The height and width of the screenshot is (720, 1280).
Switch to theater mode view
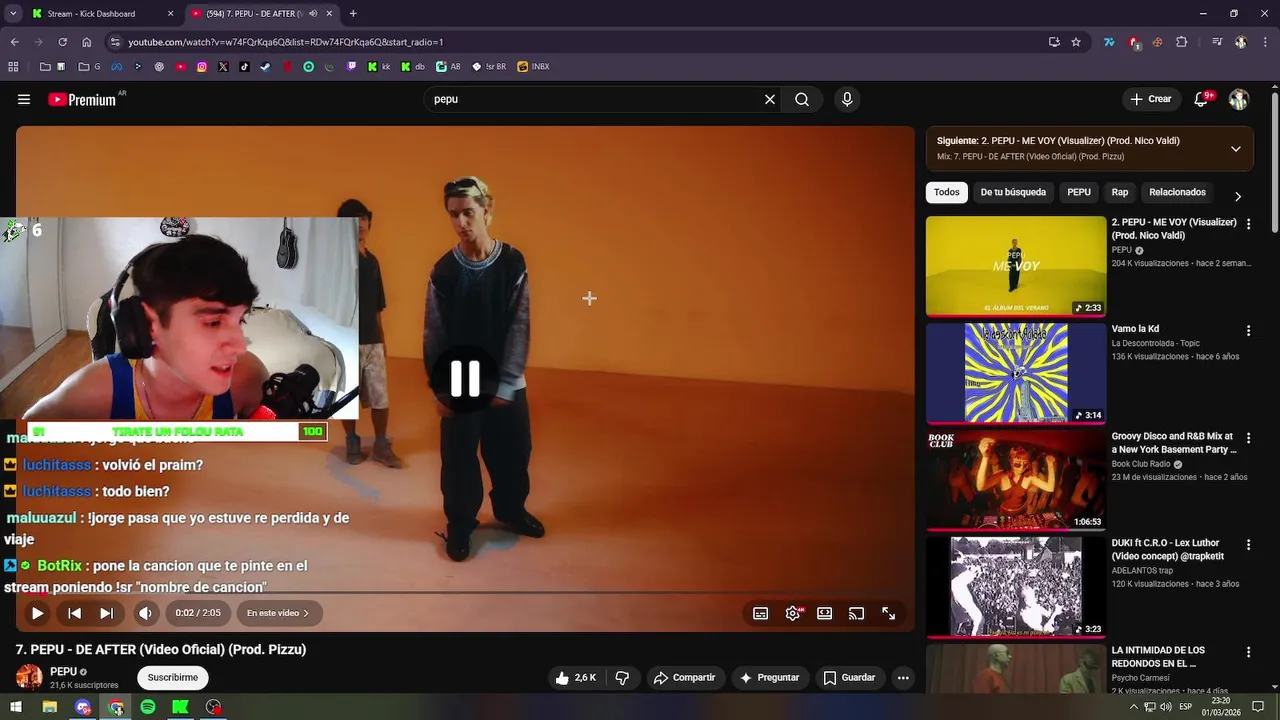pyautogui.click(x=824, y=613)
